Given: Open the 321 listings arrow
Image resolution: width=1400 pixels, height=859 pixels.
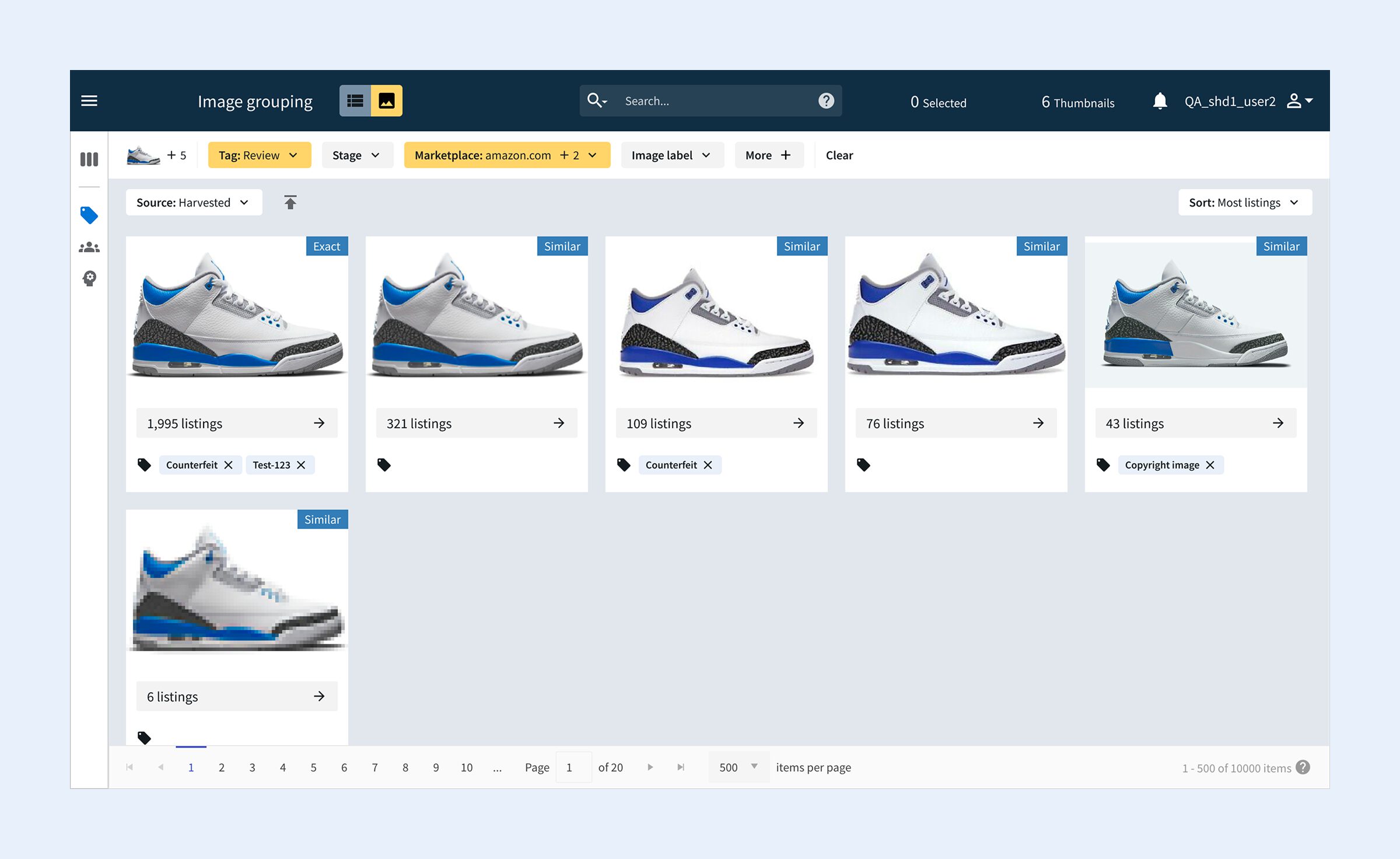Looking at the screenshot, I should [559, 423].
